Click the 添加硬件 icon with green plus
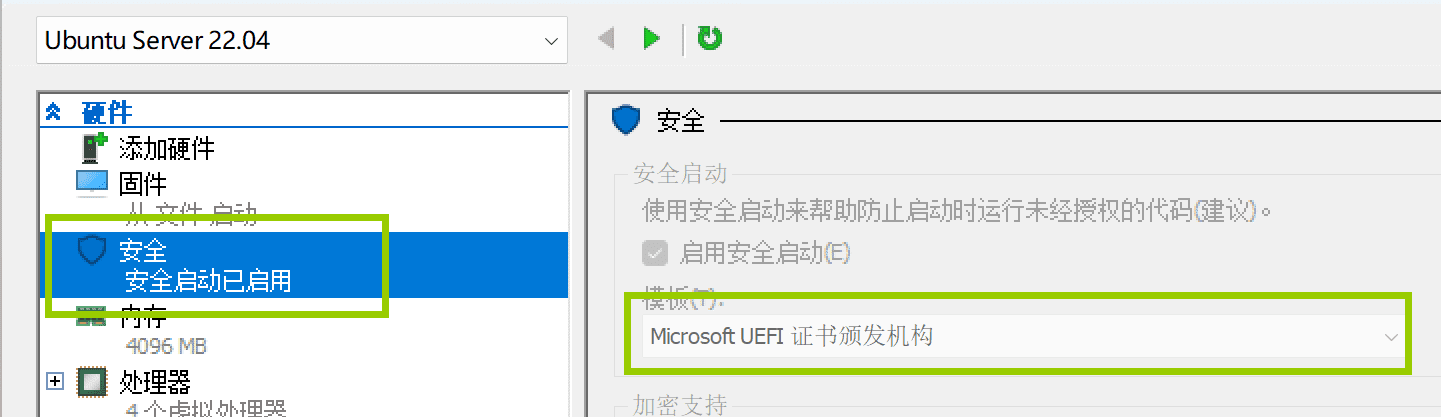 click(93, 148)
